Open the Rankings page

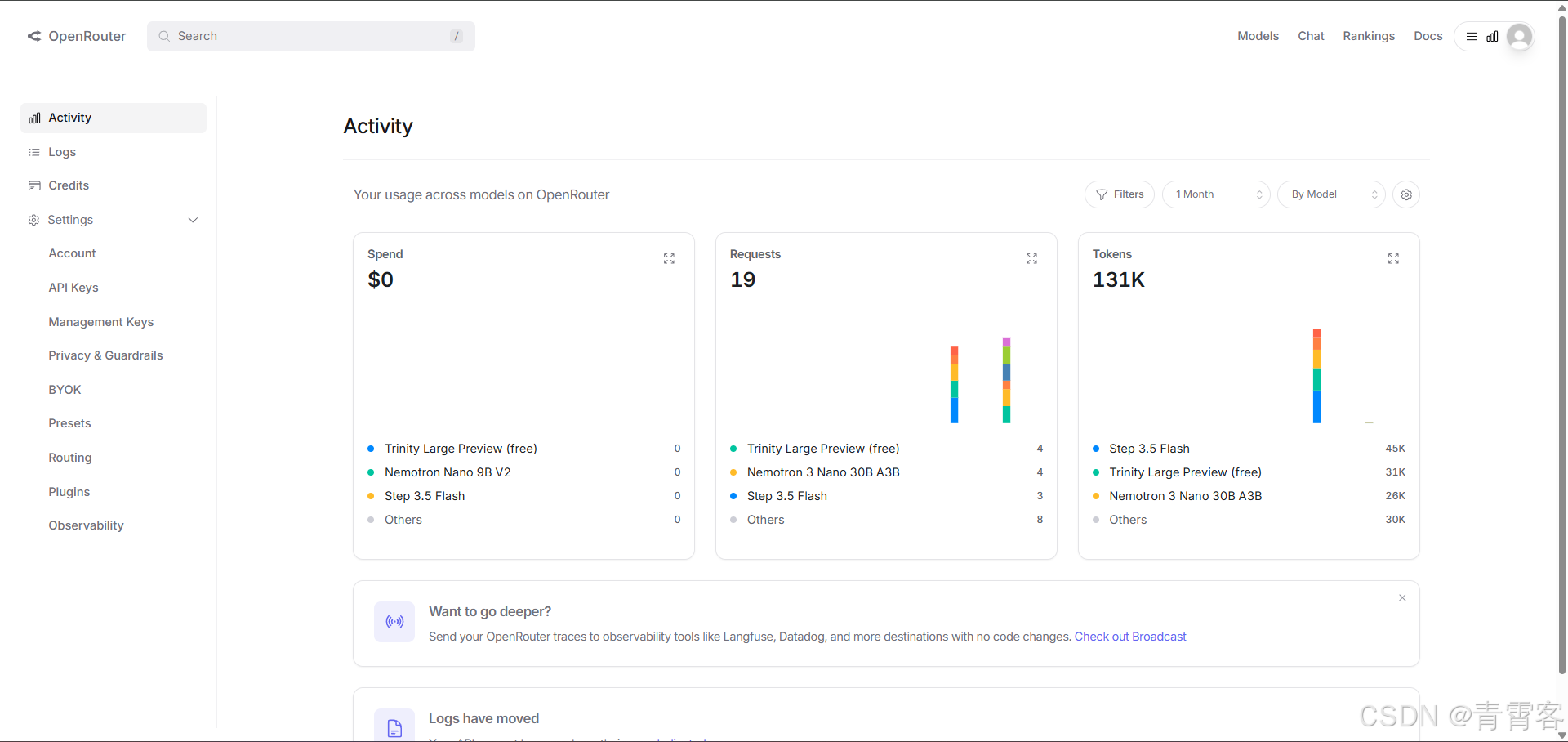[1369, 36]
